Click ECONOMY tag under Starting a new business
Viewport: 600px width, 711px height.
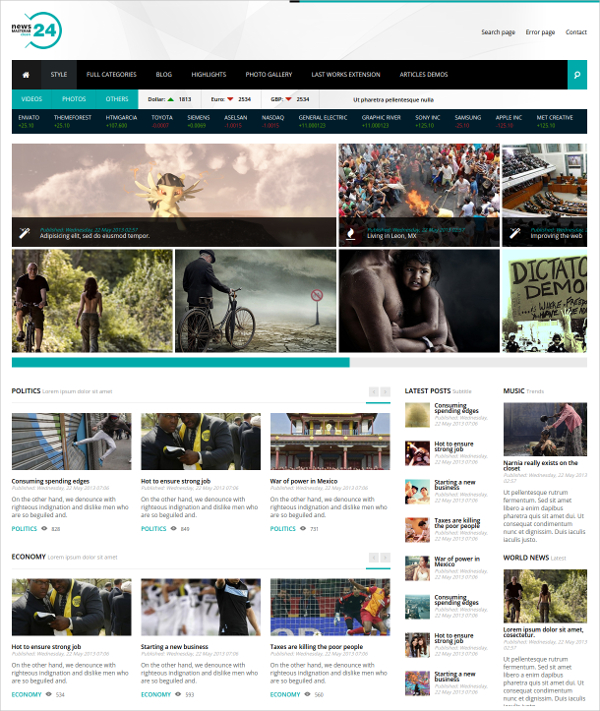point(156,694)
